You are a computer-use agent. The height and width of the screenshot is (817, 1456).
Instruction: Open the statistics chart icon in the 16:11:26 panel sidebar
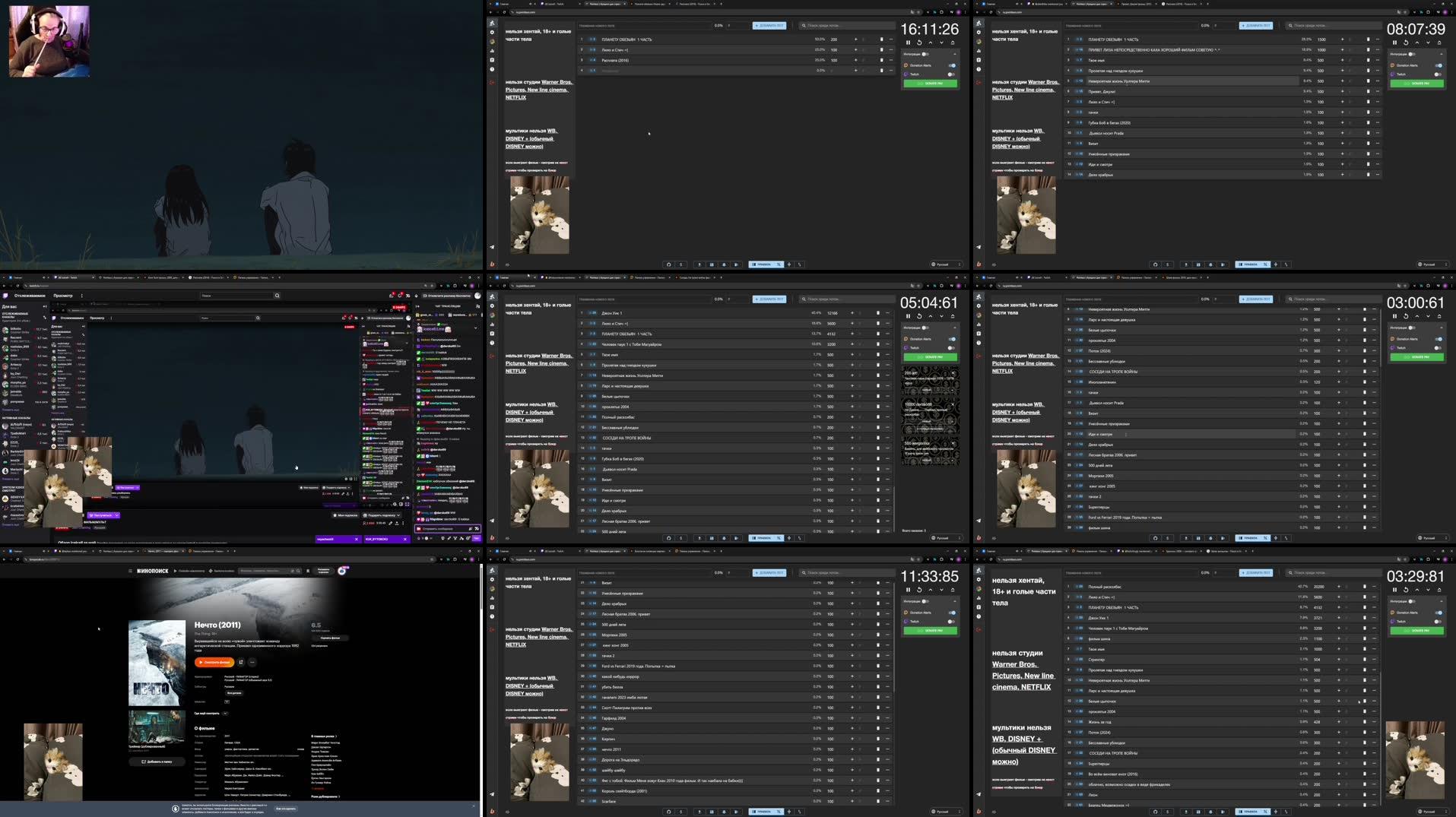pyautogui.click(x=492, y=51)
